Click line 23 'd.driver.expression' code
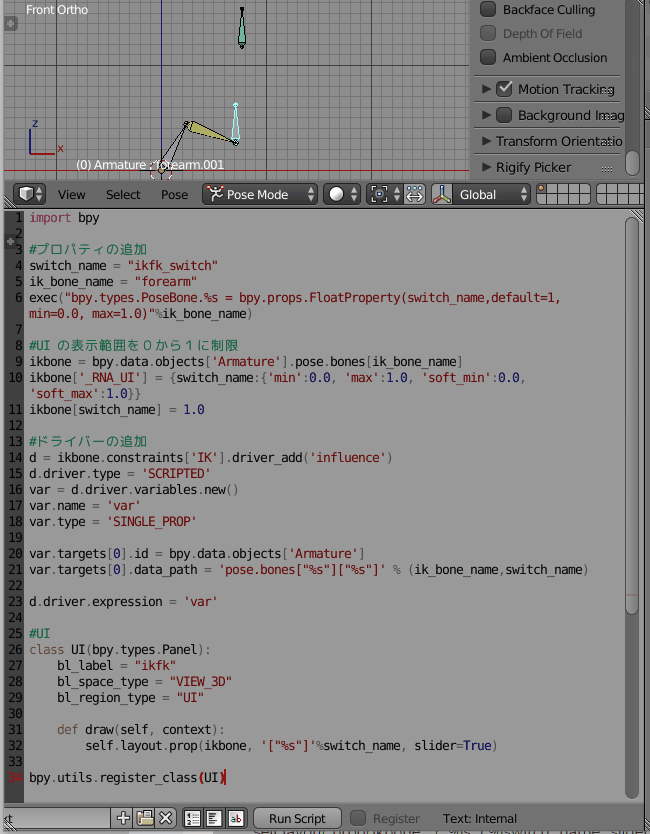Image resolution: width=650 pixels, height=834 pixels. [x=123, y=602]
